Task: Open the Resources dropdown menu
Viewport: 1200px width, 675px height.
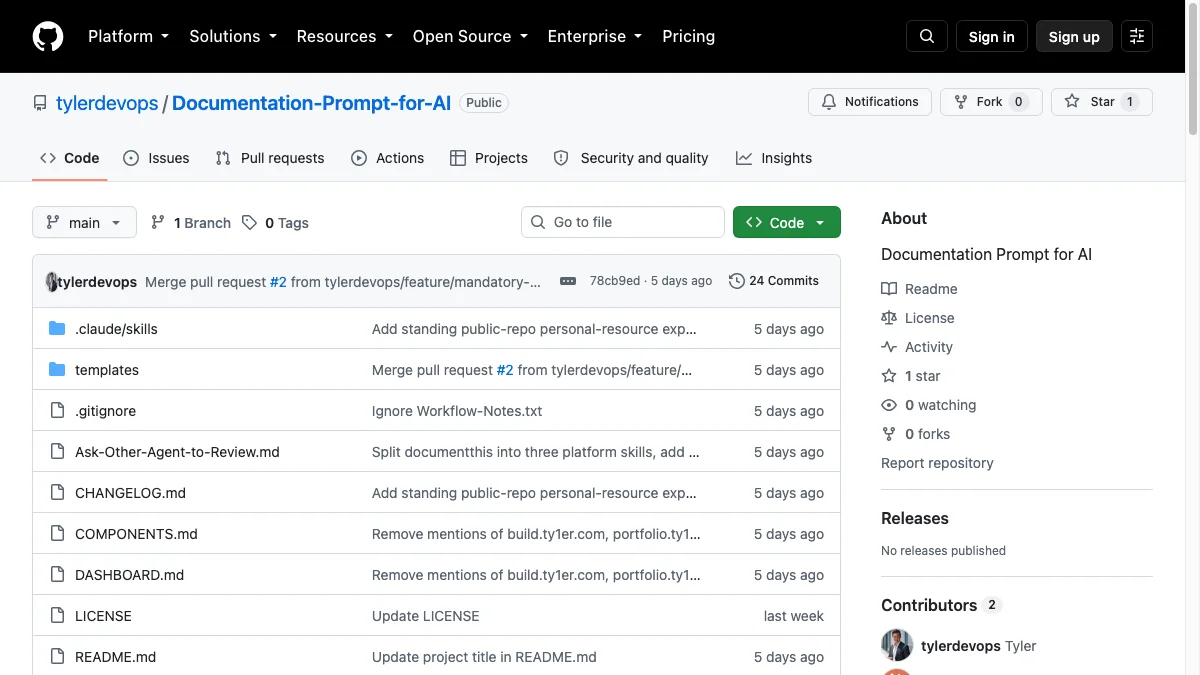Action: (344, 36)
